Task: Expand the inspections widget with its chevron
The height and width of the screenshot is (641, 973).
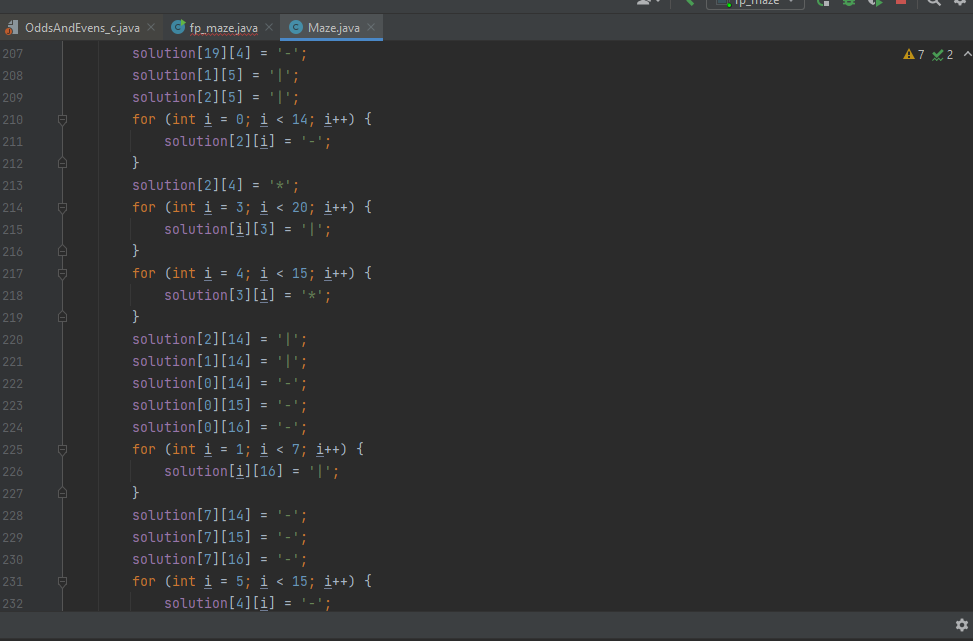Action: coord(966,54)
